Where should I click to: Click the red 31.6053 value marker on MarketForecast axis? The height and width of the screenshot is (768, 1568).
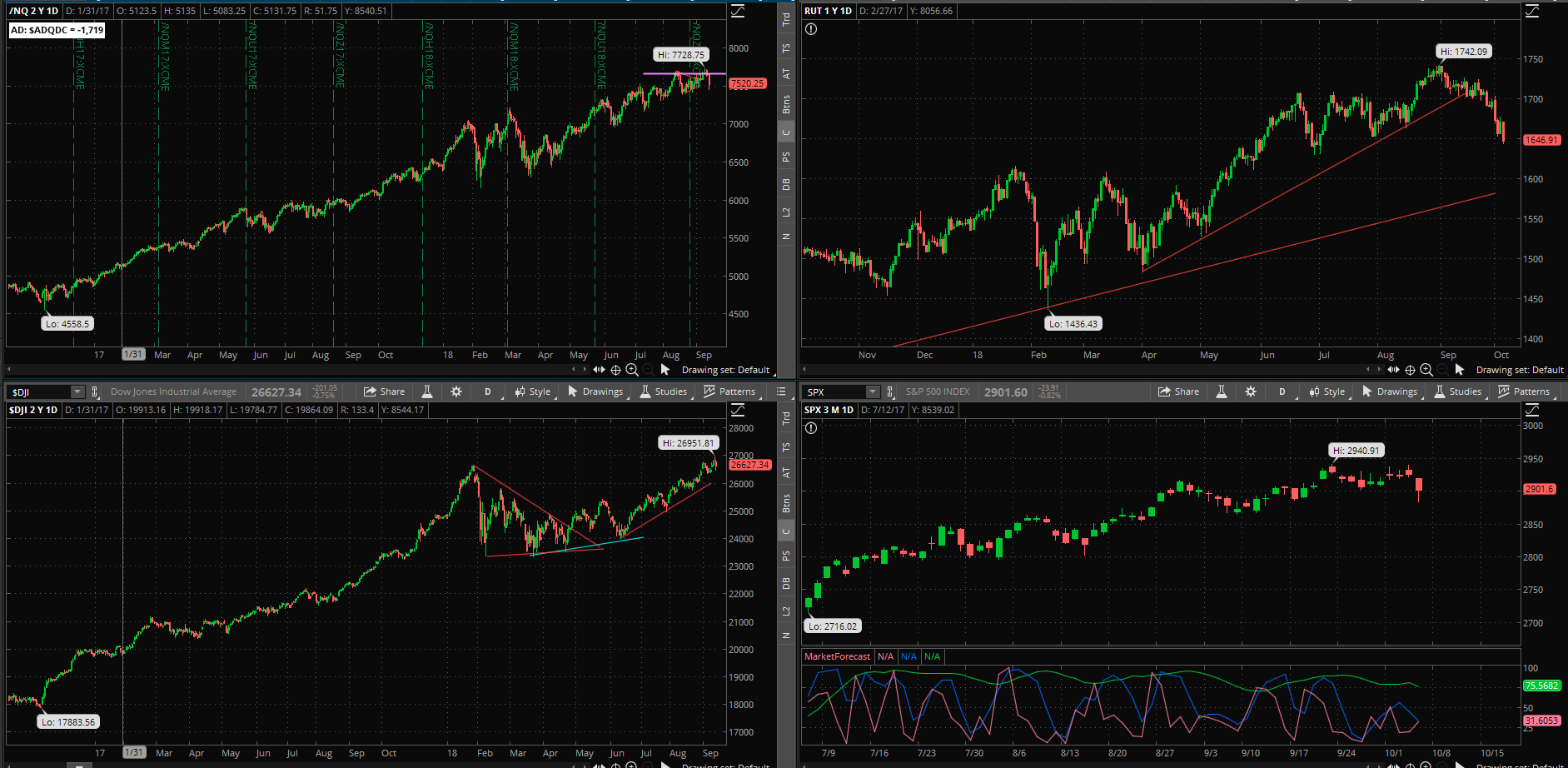click(x=1541, y=721)
